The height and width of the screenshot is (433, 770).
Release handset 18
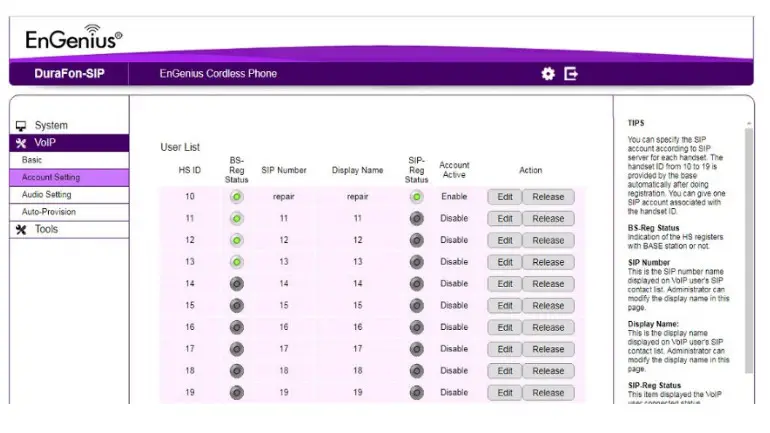click(x=548, y=371)
